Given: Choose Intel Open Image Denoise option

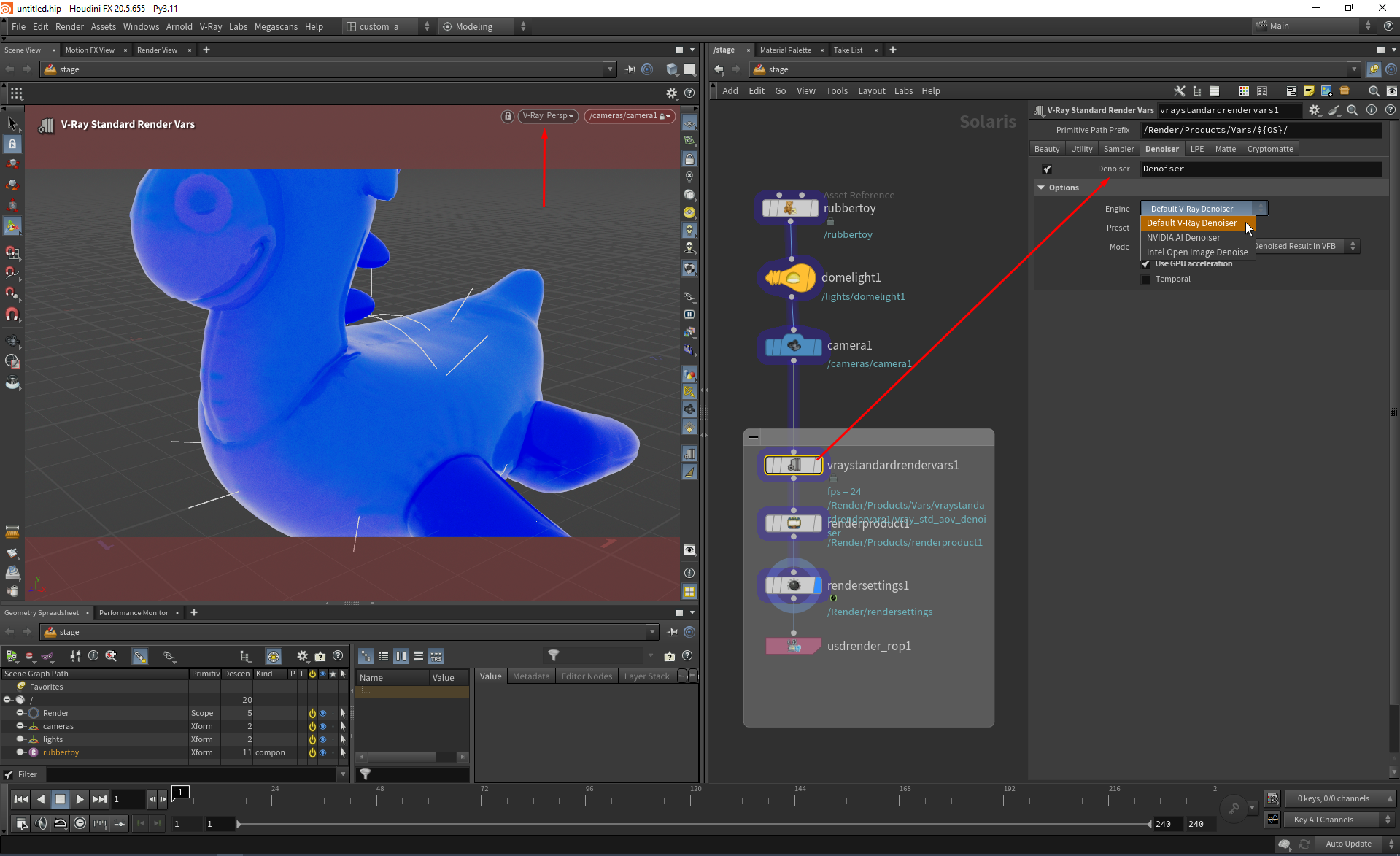Looking at the screenshot, I should point(1198,252).
